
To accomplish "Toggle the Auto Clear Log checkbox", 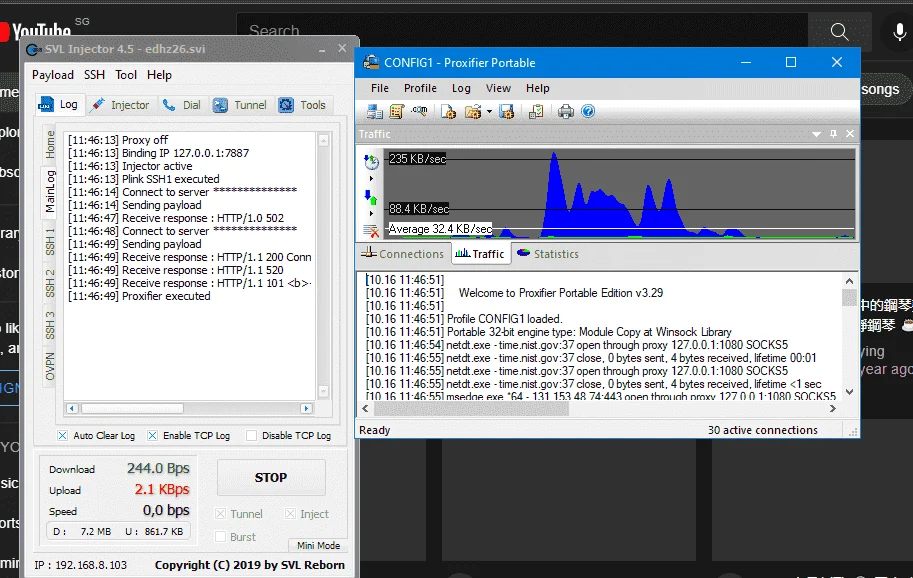I will pos(62,435).
